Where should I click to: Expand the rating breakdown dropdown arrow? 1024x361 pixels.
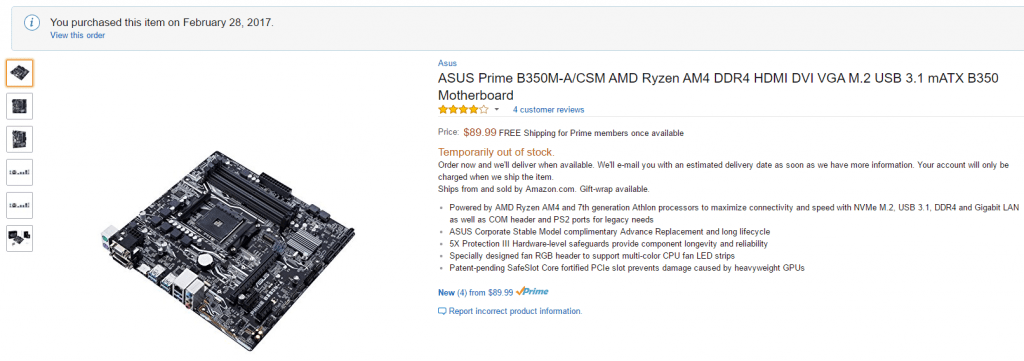coord(496,110)
